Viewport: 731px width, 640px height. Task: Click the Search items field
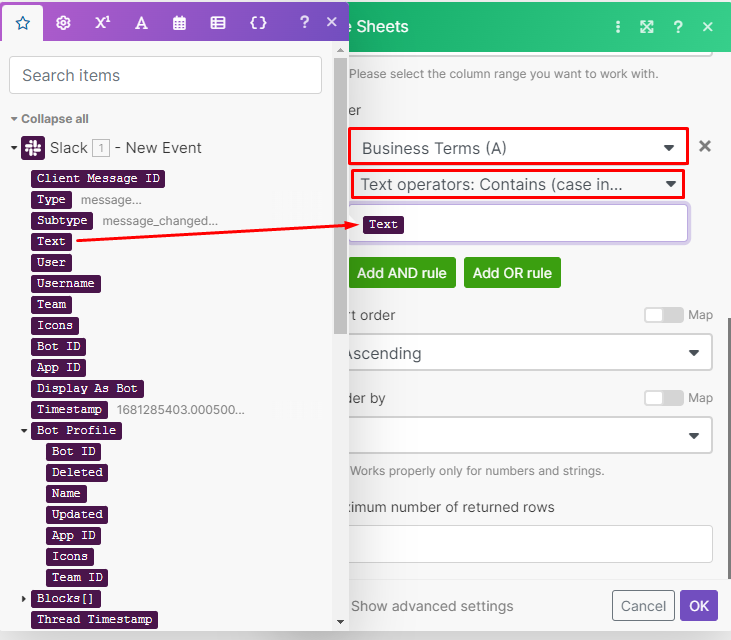coord(165,75)
